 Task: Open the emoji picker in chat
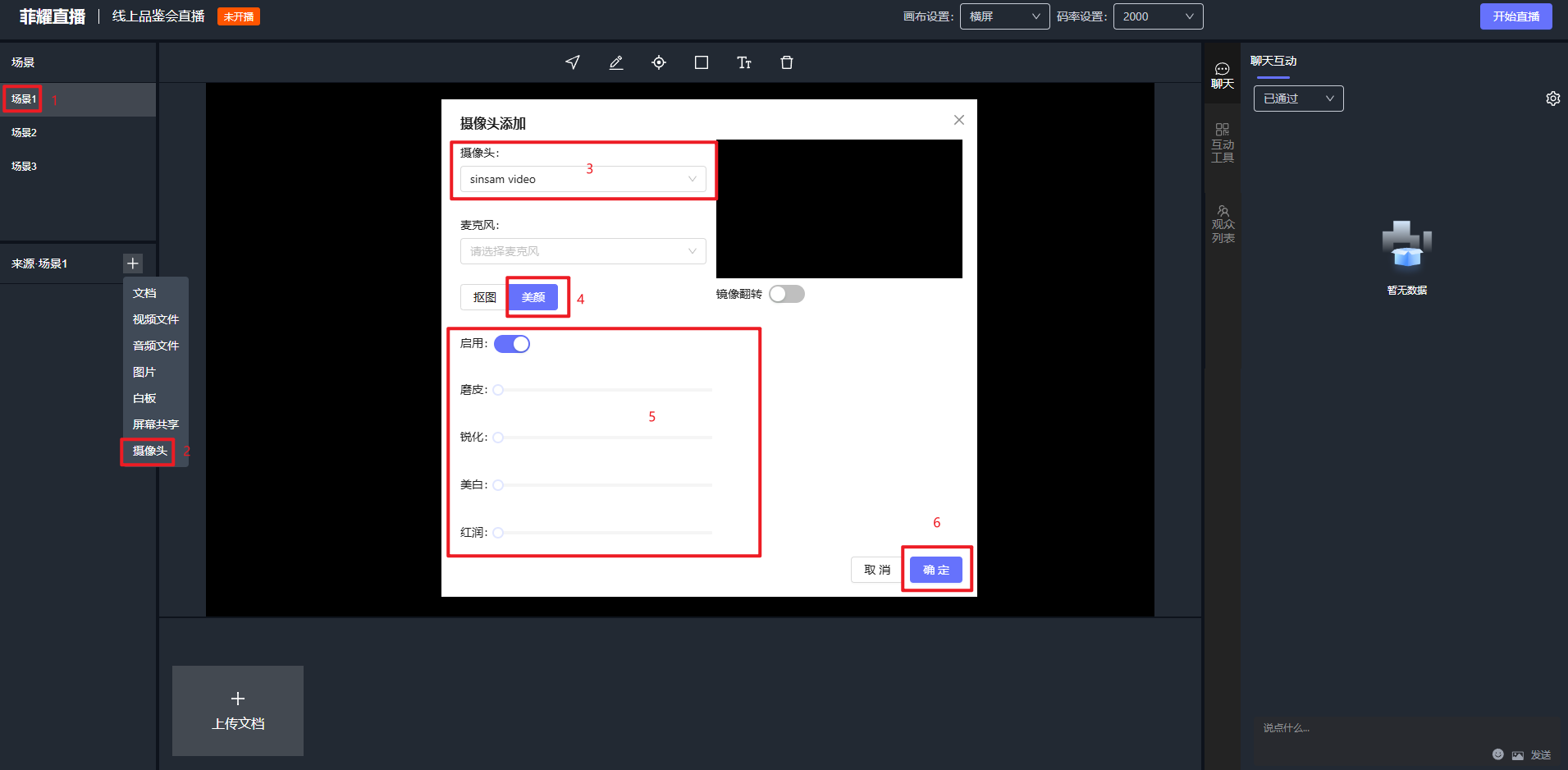pyautogui.click(x=1497, y=754)
